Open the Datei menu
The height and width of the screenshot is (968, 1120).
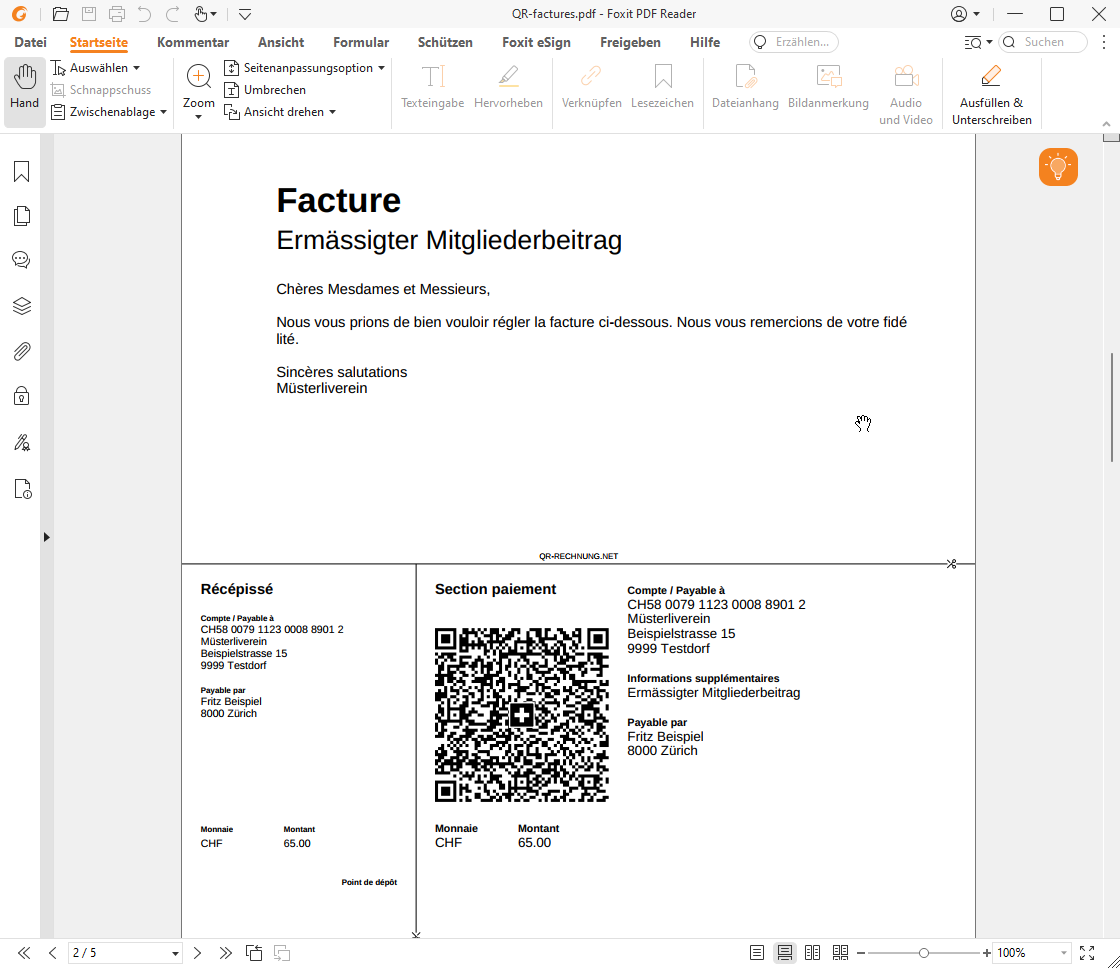31,42
